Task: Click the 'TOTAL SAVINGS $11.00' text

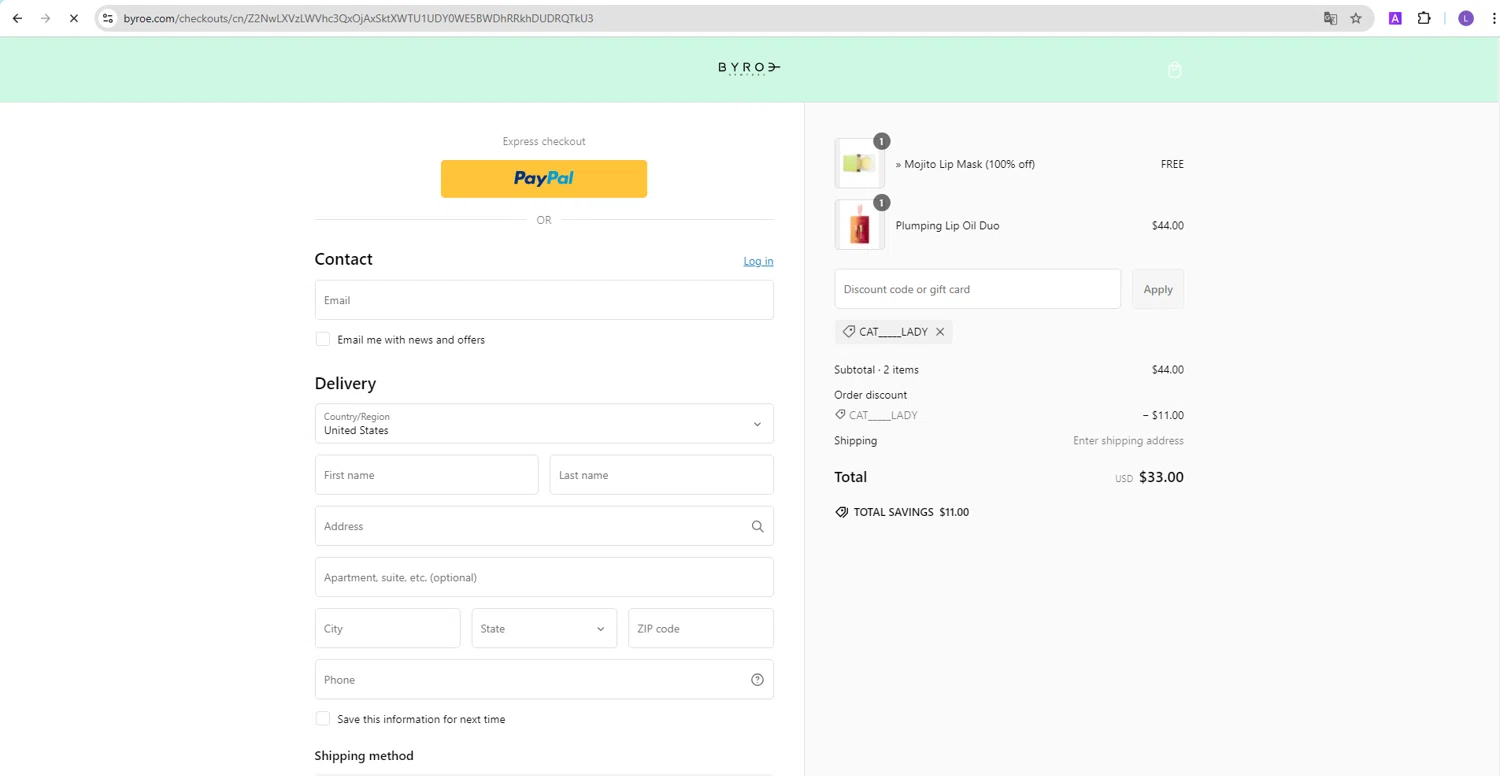Action: pyautogui.click(x=911, y=512)
